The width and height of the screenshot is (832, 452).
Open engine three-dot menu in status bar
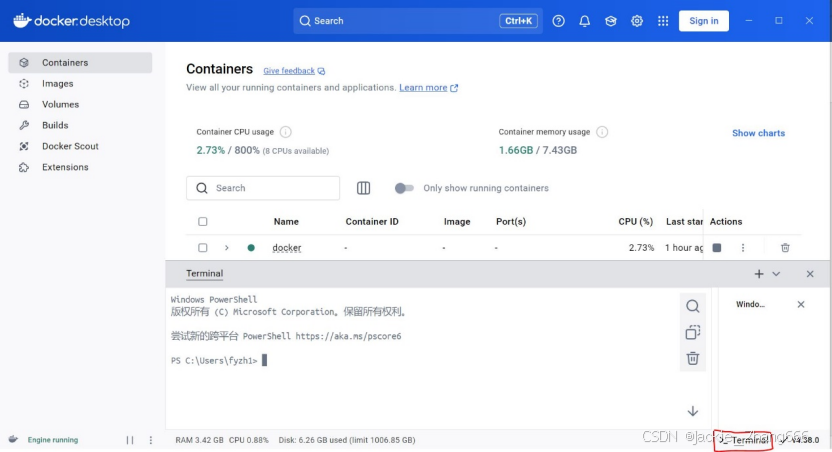tap(151, 440)
